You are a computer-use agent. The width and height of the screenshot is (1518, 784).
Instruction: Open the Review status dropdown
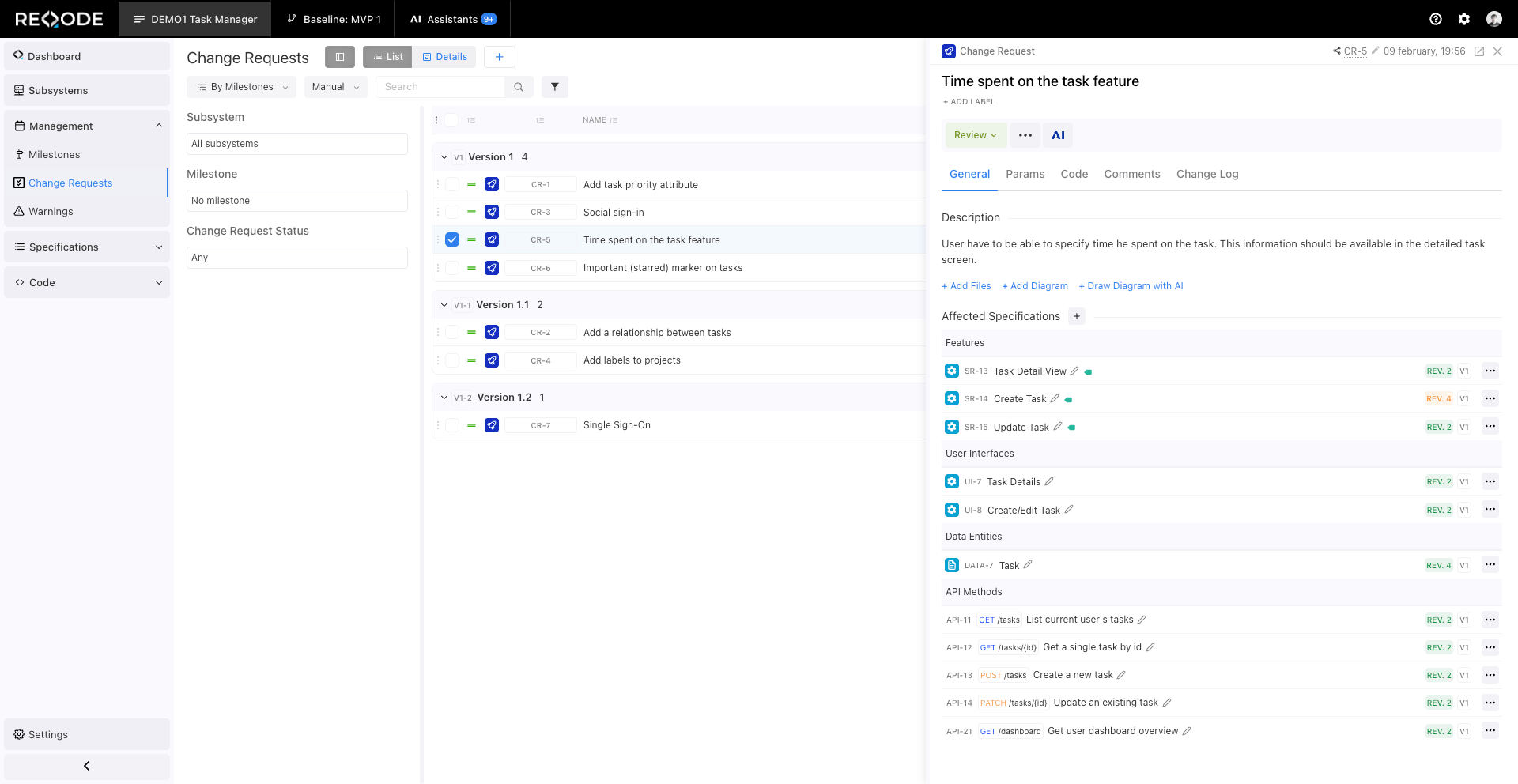976,135
